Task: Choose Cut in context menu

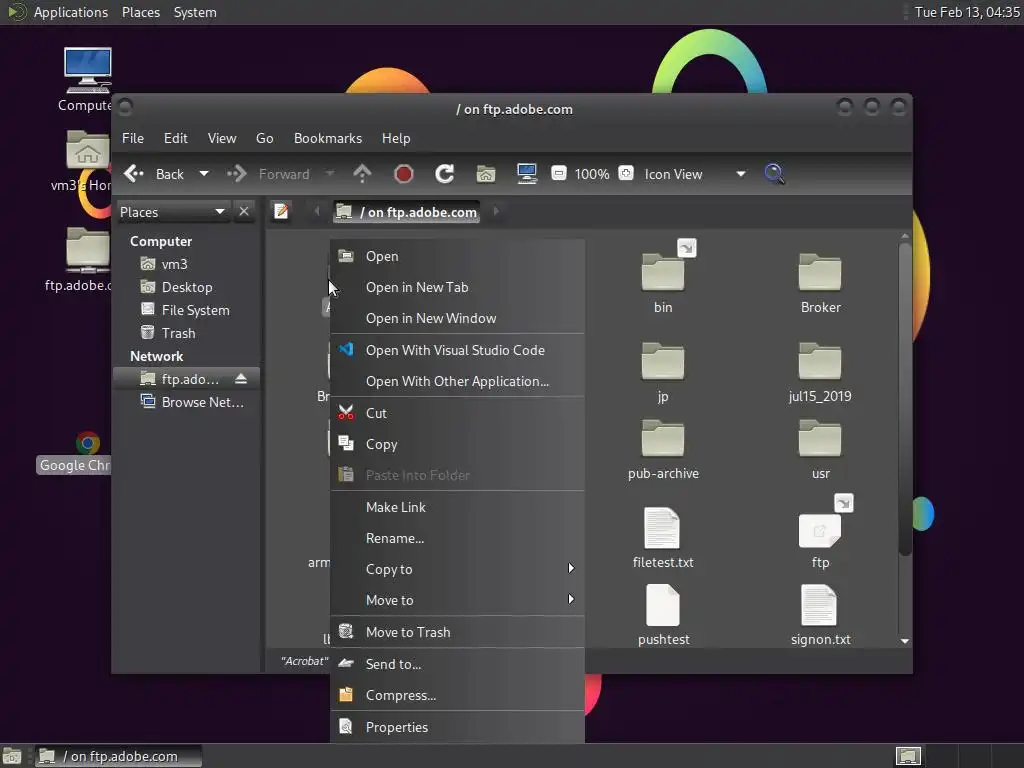Action: tap(457, 413)
